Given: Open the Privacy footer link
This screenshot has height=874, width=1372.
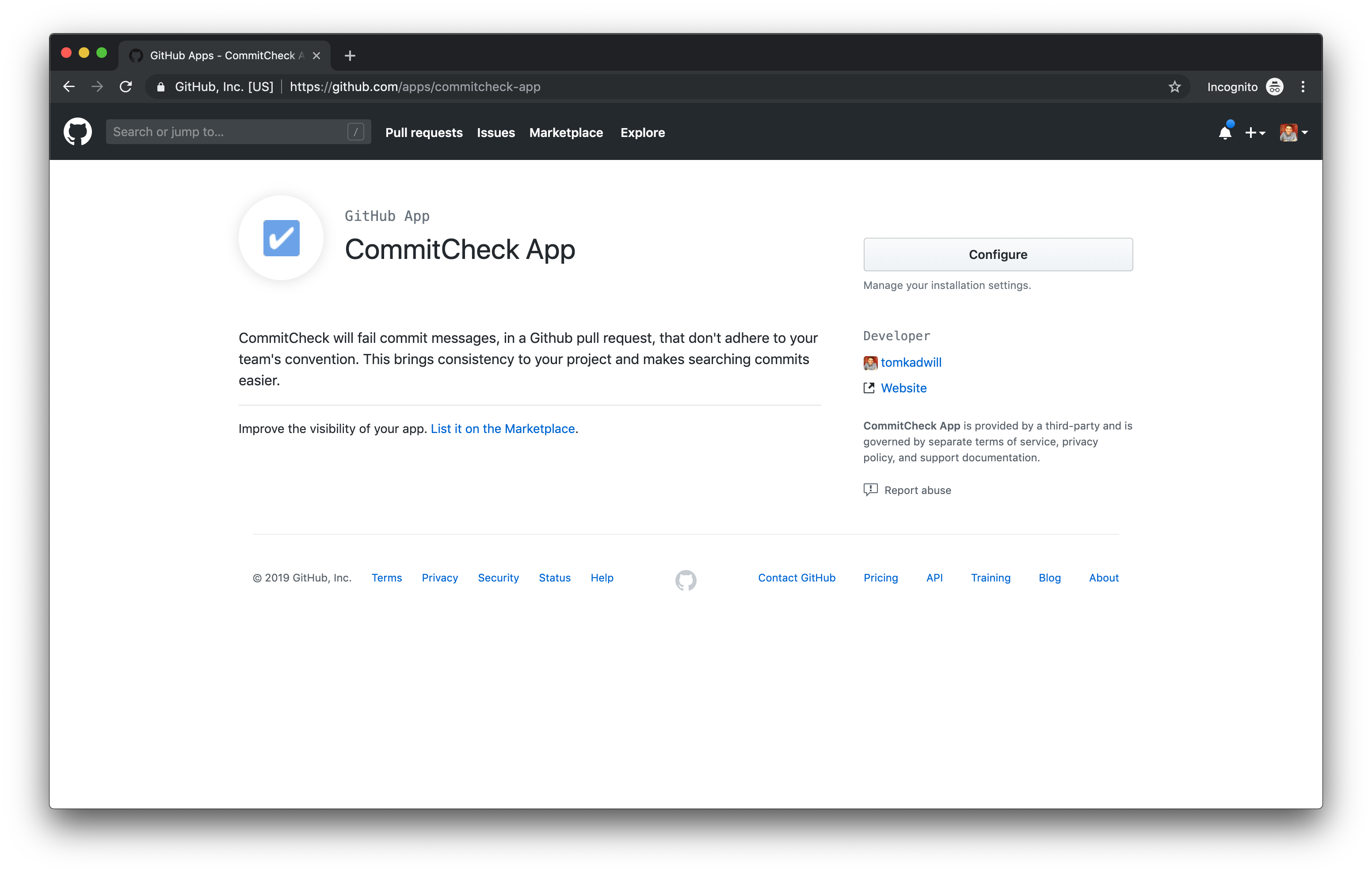Looking at the screenshot, I should click(x=440, y=578).
